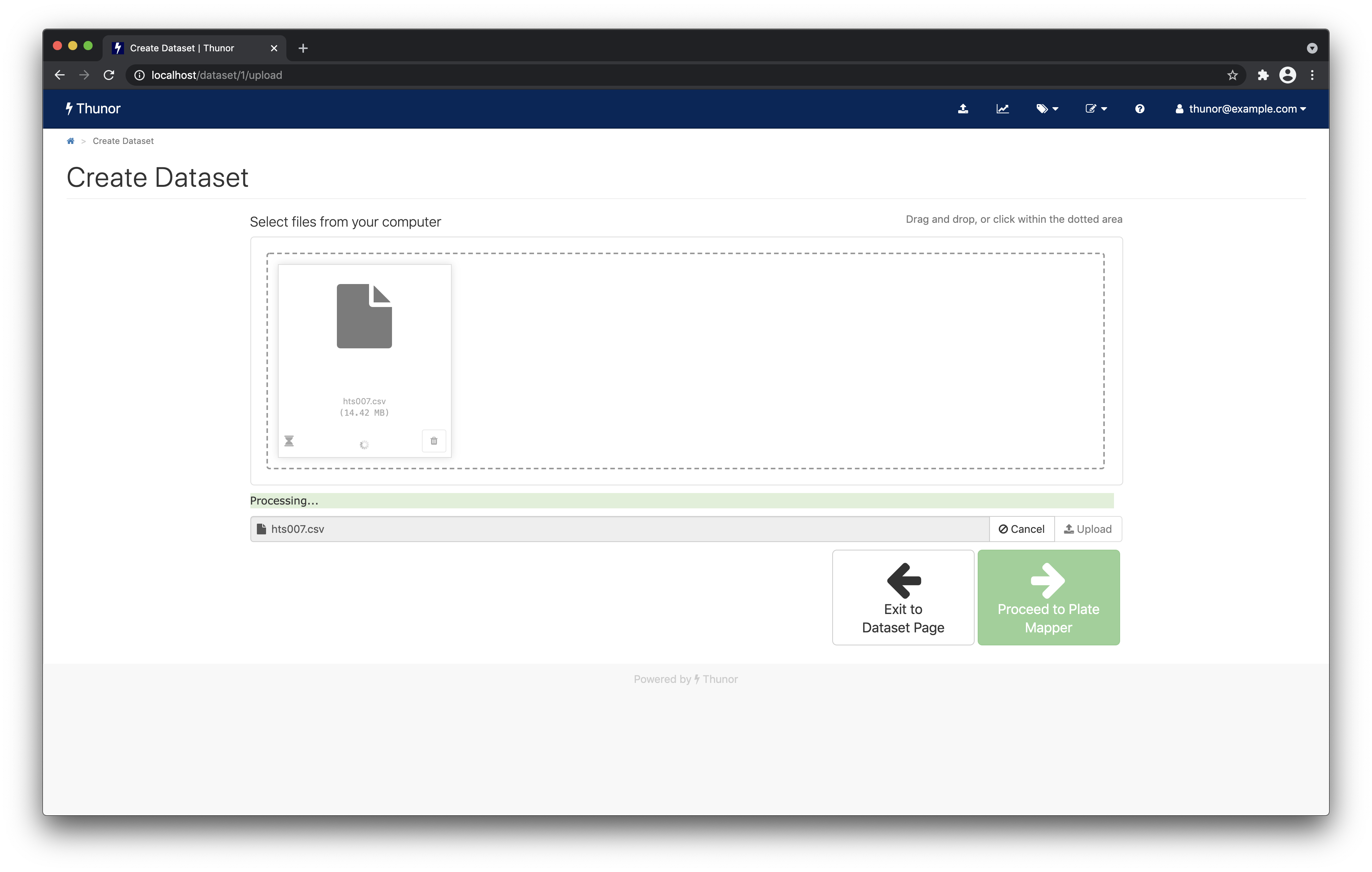
Task: Click the upload icon in the navbar
Action: click(964, 108)
